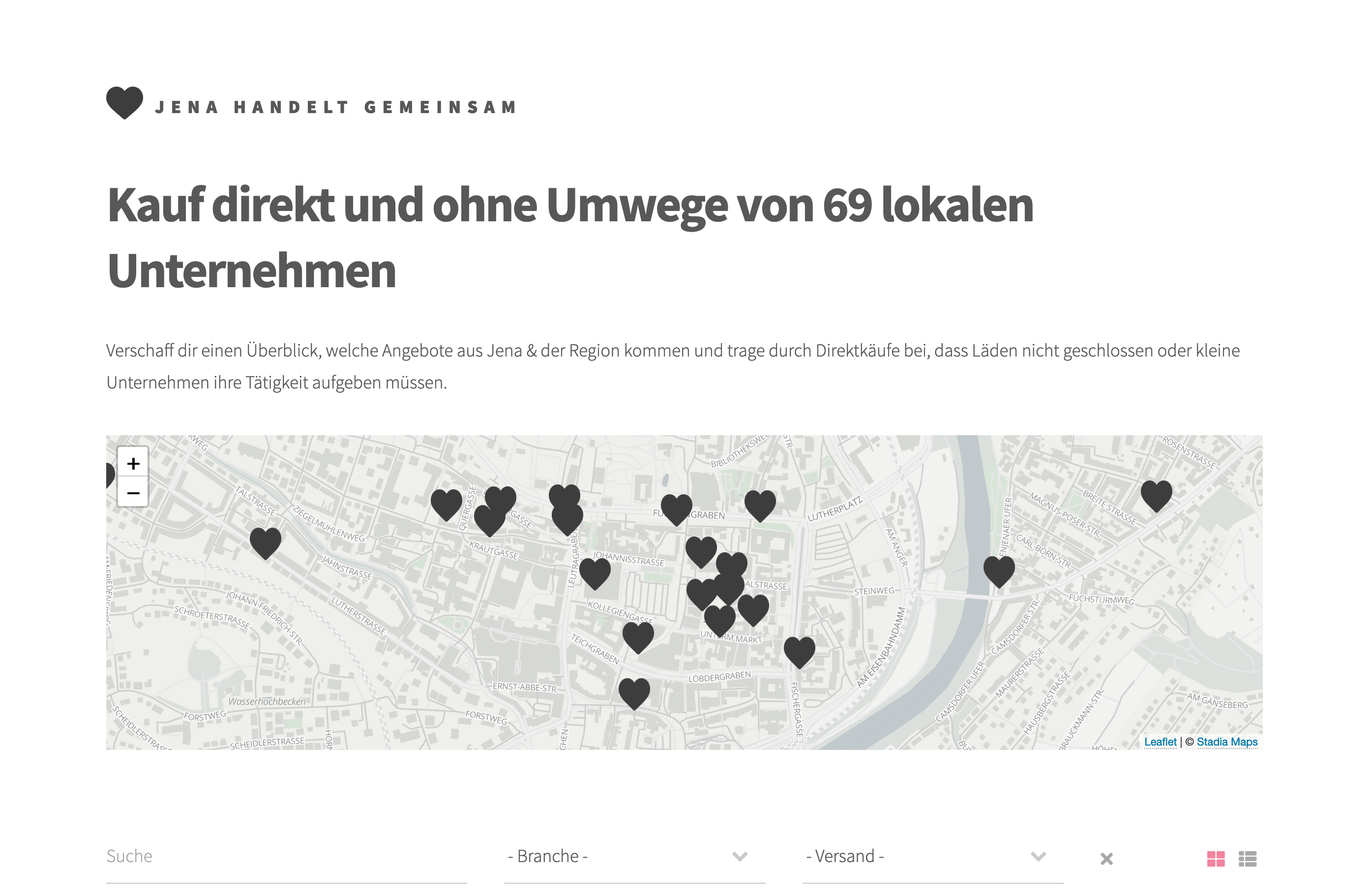Select heart marker near Rosenstrasse
This screenshot has width=1372, height=896.
tap(1157, 495)
